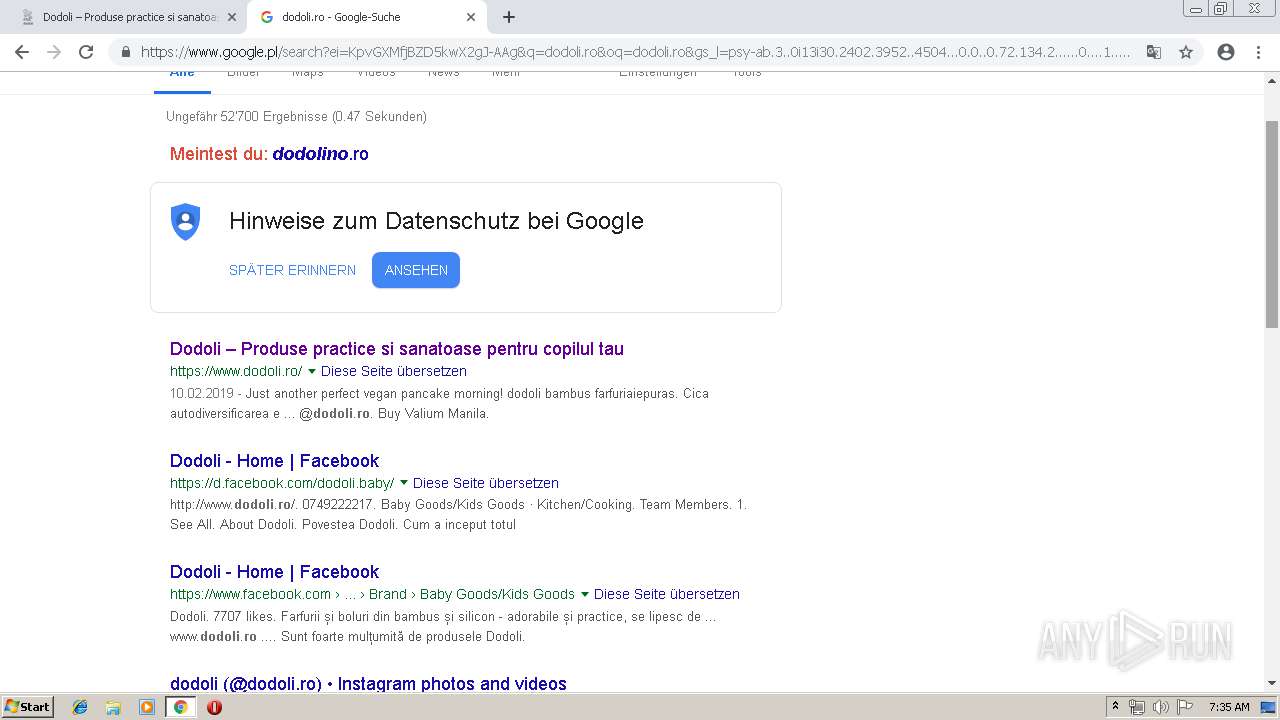Click SPÄTER ERINNERN privacy reminder
The width and height of the screenshot is (1280, 720).
[292, 270]
